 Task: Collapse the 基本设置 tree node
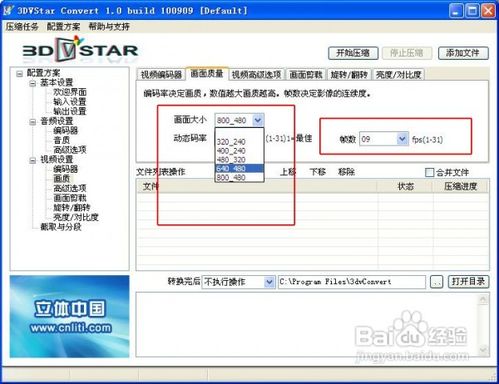tap(33, 83)
